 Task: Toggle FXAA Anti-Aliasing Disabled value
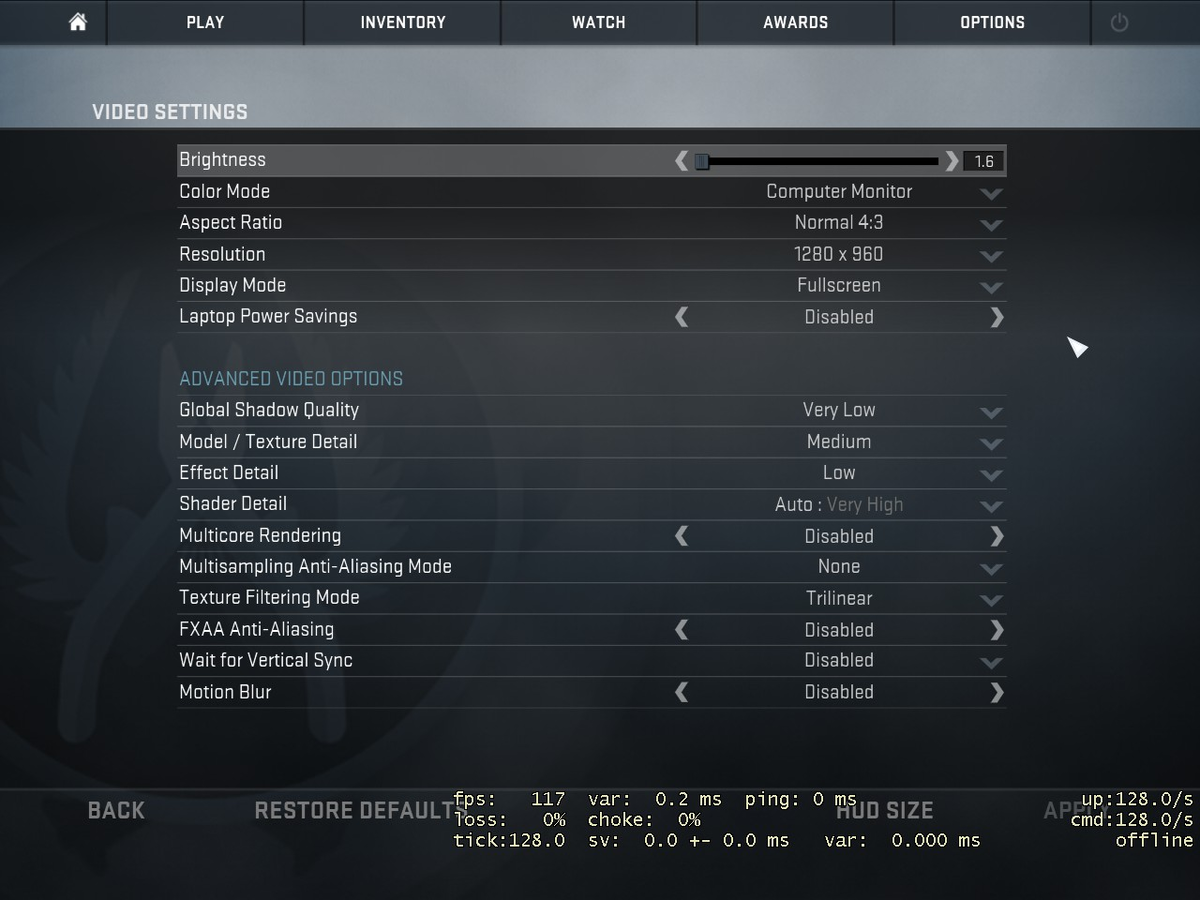click(839, 630)
